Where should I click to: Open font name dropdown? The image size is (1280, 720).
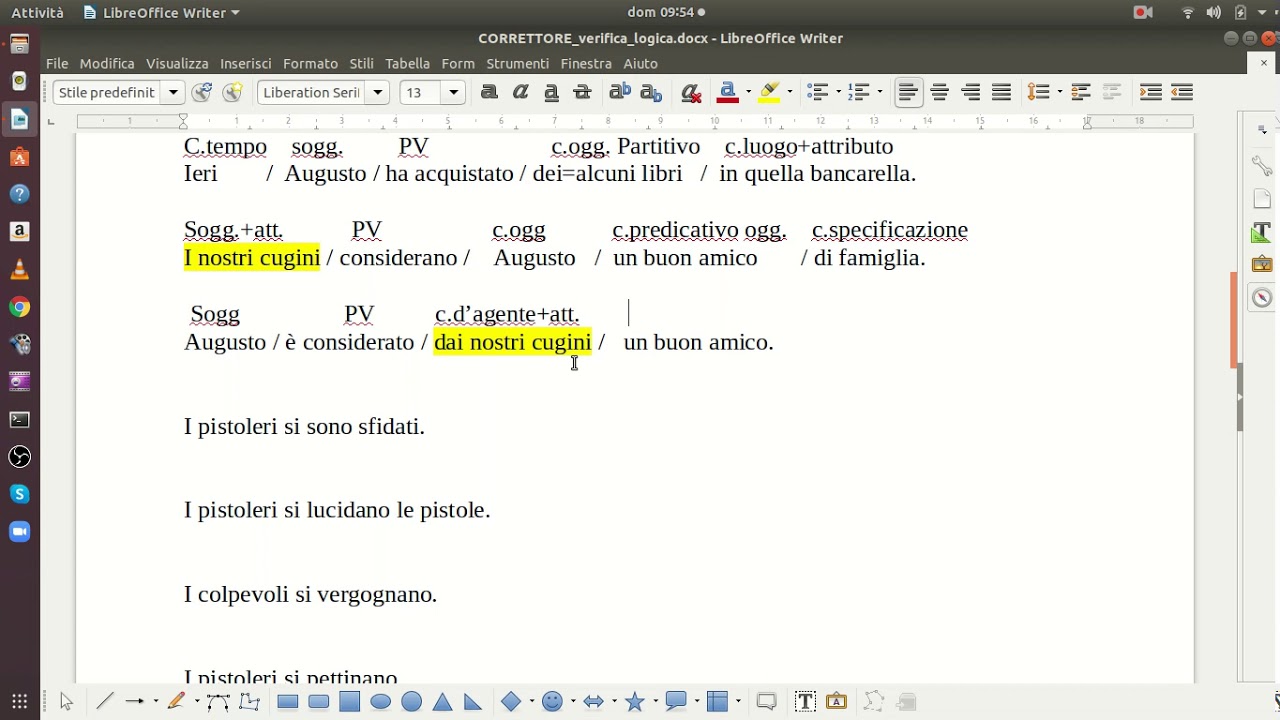pyautogui.click(x=378, y=92)
